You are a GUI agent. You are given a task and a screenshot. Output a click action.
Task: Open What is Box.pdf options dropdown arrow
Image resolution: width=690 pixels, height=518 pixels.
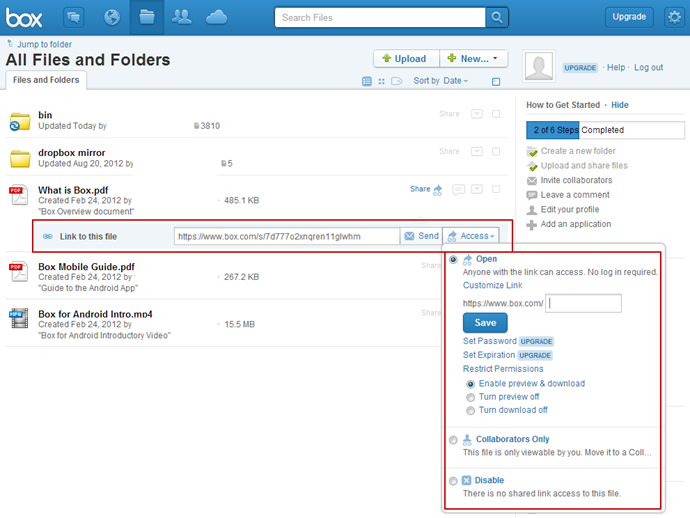pos(477,189)
